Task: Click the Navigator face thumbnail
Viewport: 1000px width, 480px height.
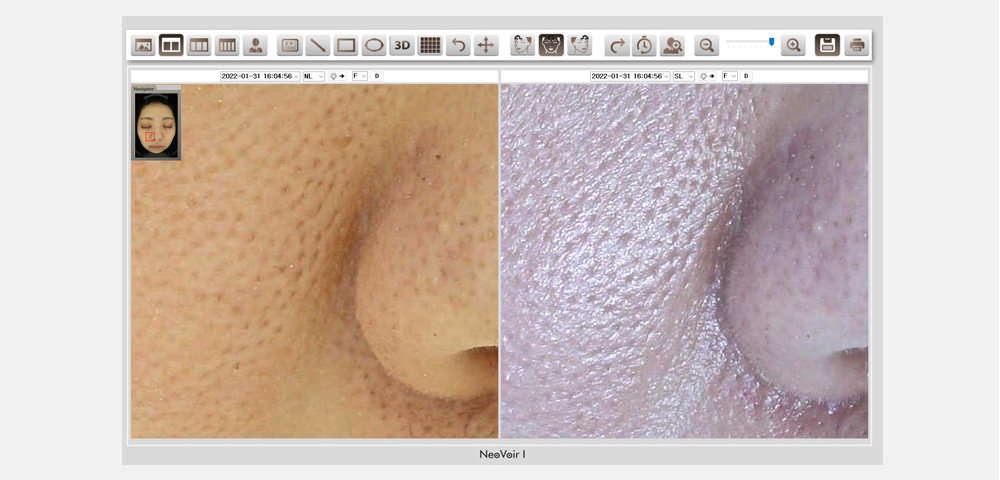Action: (x=156, y=125)
